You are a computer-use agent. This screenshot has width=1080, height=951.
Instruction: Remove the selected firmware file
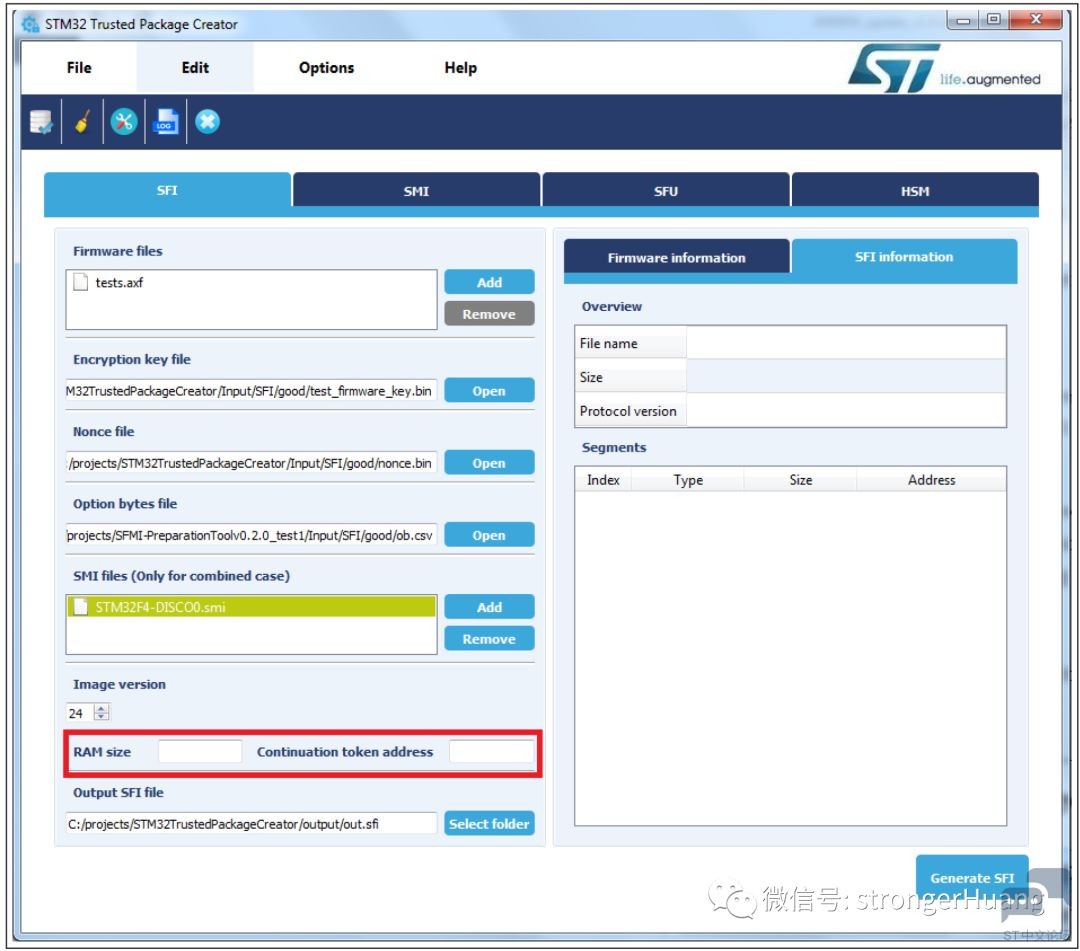(x=489, y=314)
